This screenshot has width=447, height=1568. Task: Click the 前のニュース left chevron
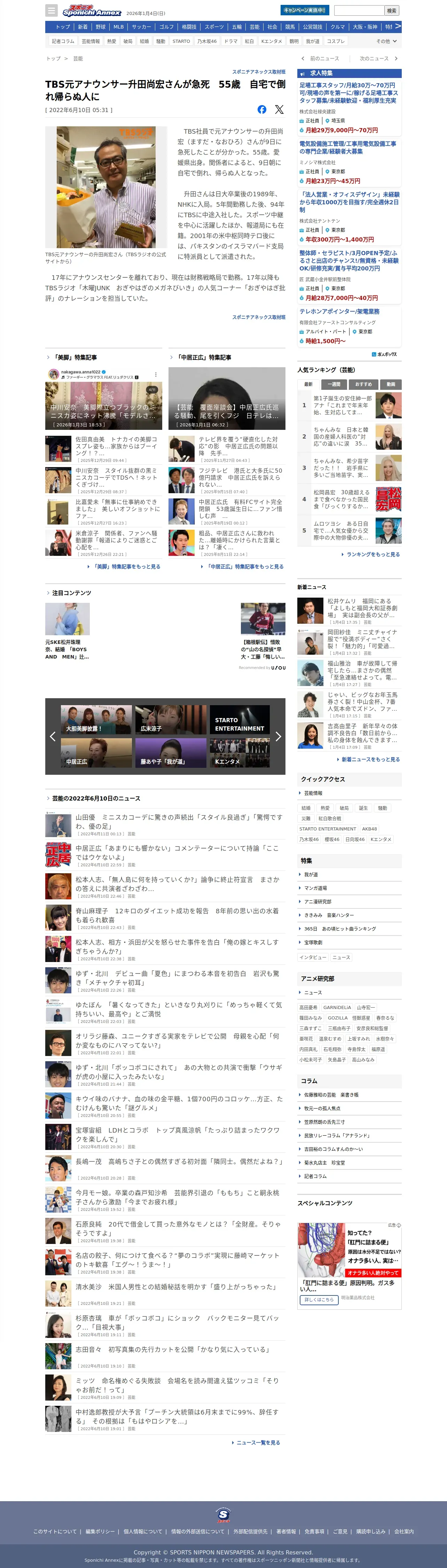tap(303, 58)
